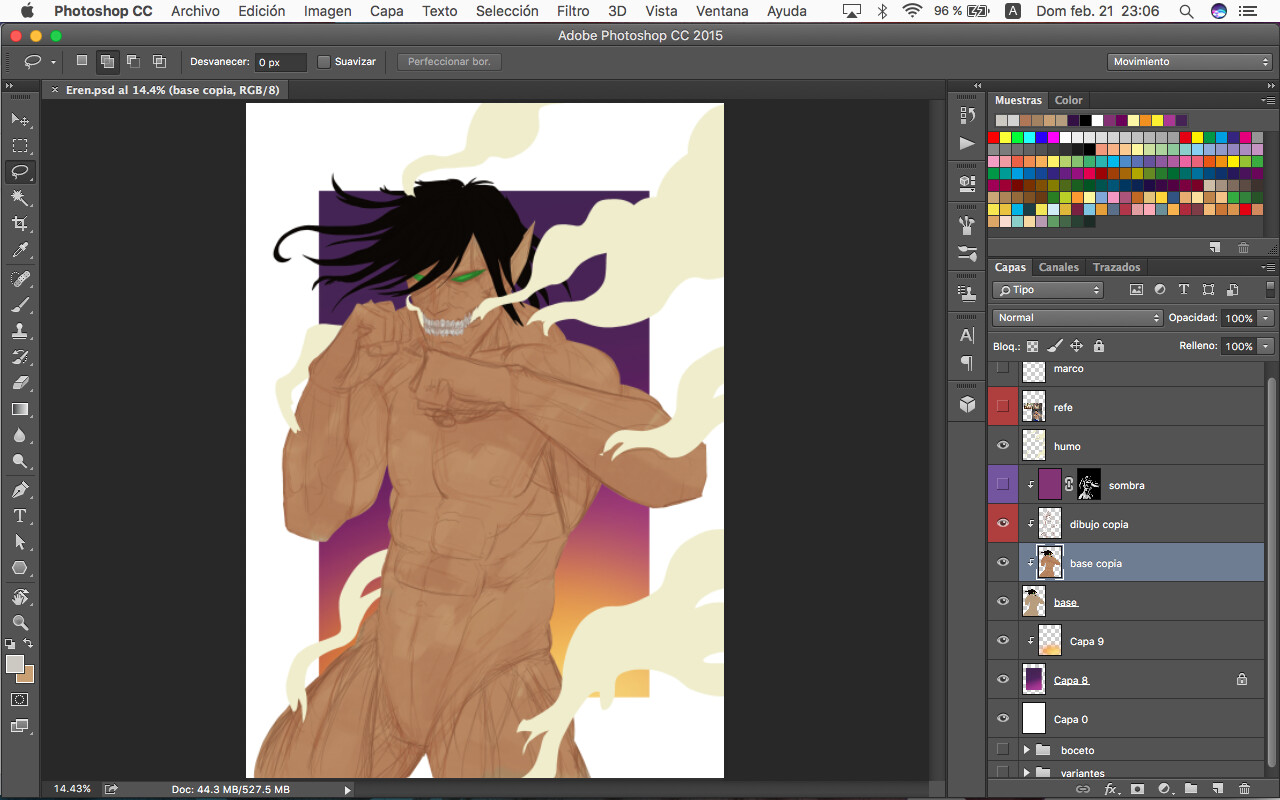Select the Dodge tool

(20, 461)
